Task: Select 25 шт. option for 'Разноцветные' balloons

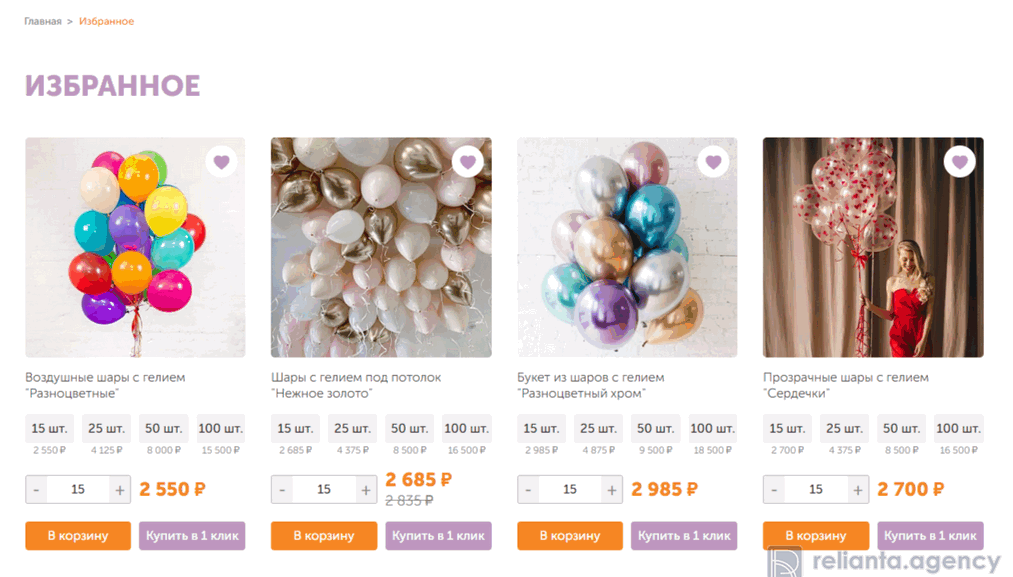Action: click(106, 428)
